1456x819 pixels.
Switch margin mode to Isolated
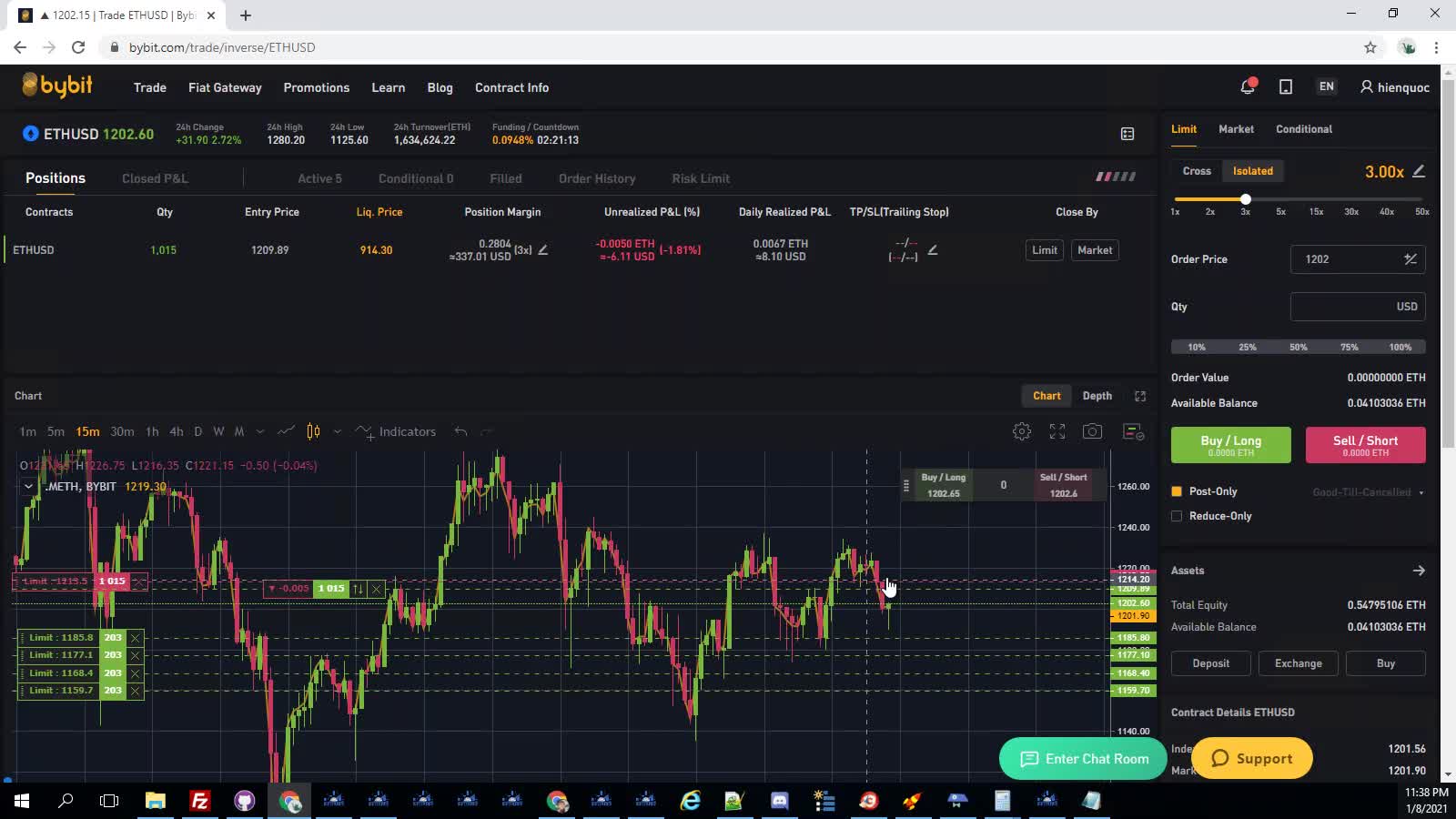(1252, 171)
